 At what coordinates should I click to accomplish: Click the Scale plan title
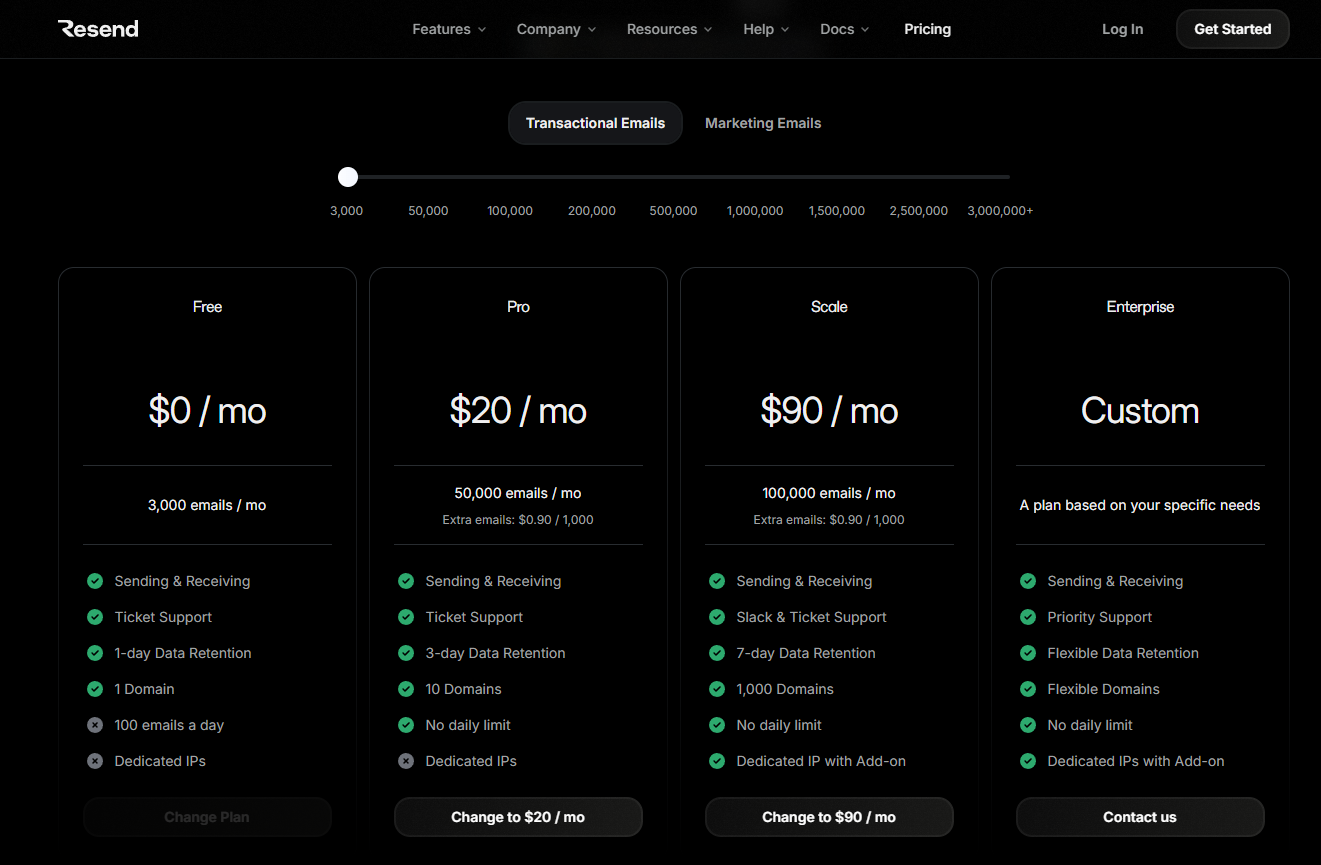click(829, 307)
